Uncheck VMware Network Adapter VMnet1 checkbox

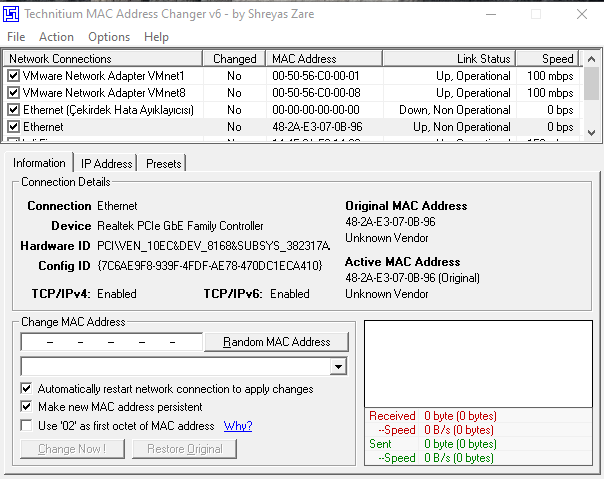pyautogui.click(x=13, y=76)
